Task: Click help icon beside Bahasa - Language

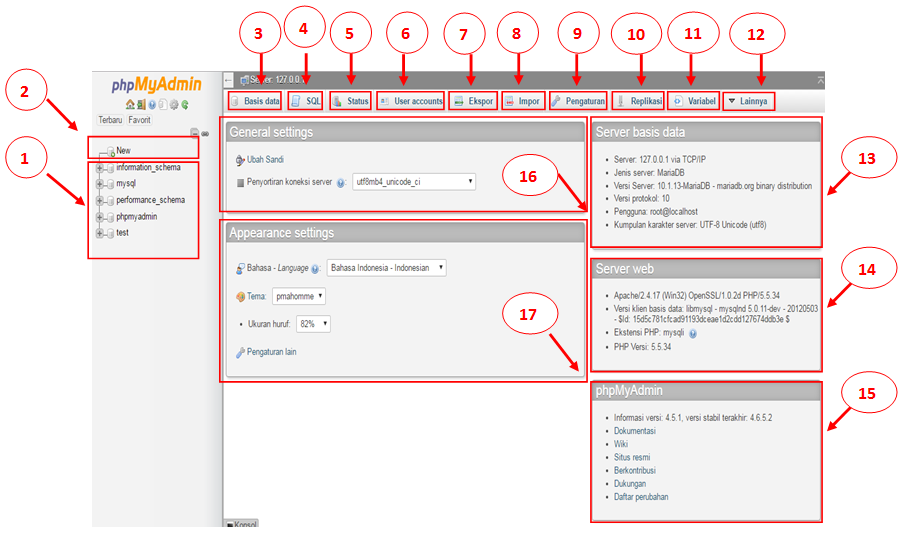Action: [315, 269]
